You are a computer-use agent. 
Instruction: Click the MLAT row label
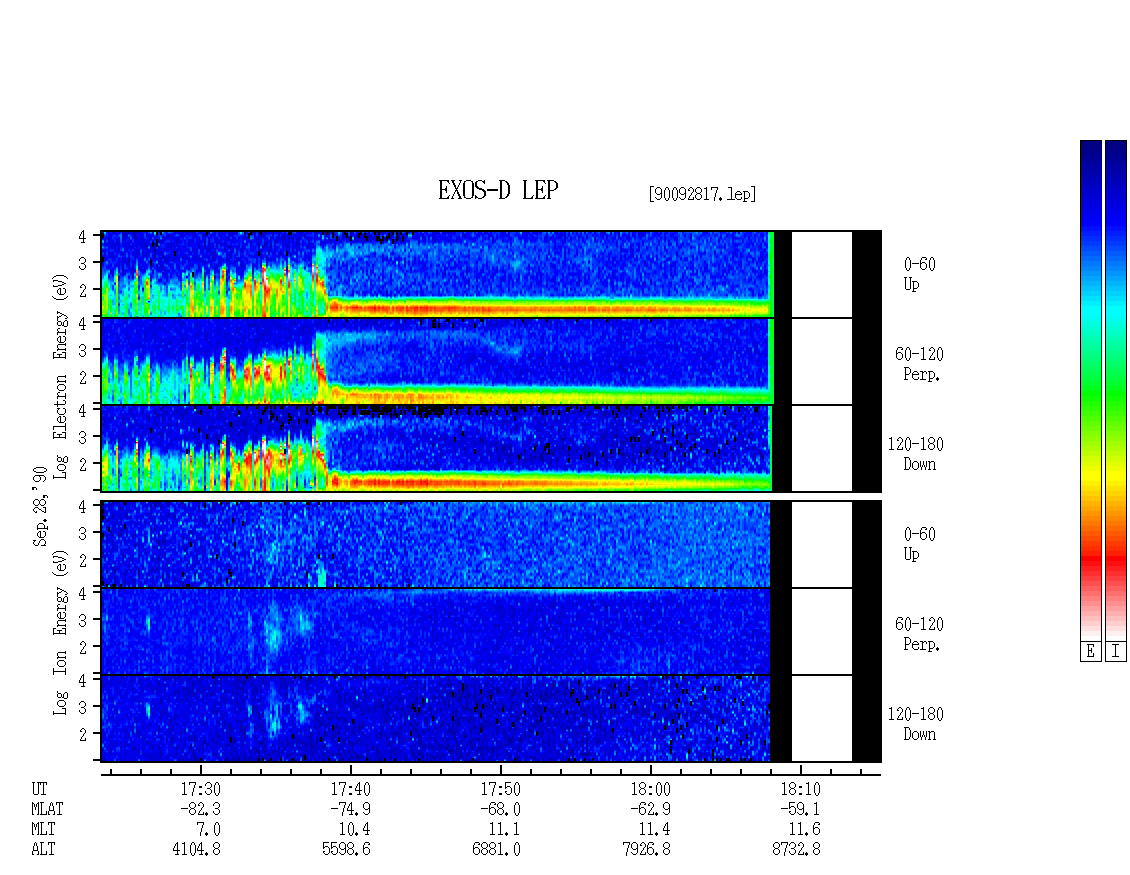click(x=47, y=809)
